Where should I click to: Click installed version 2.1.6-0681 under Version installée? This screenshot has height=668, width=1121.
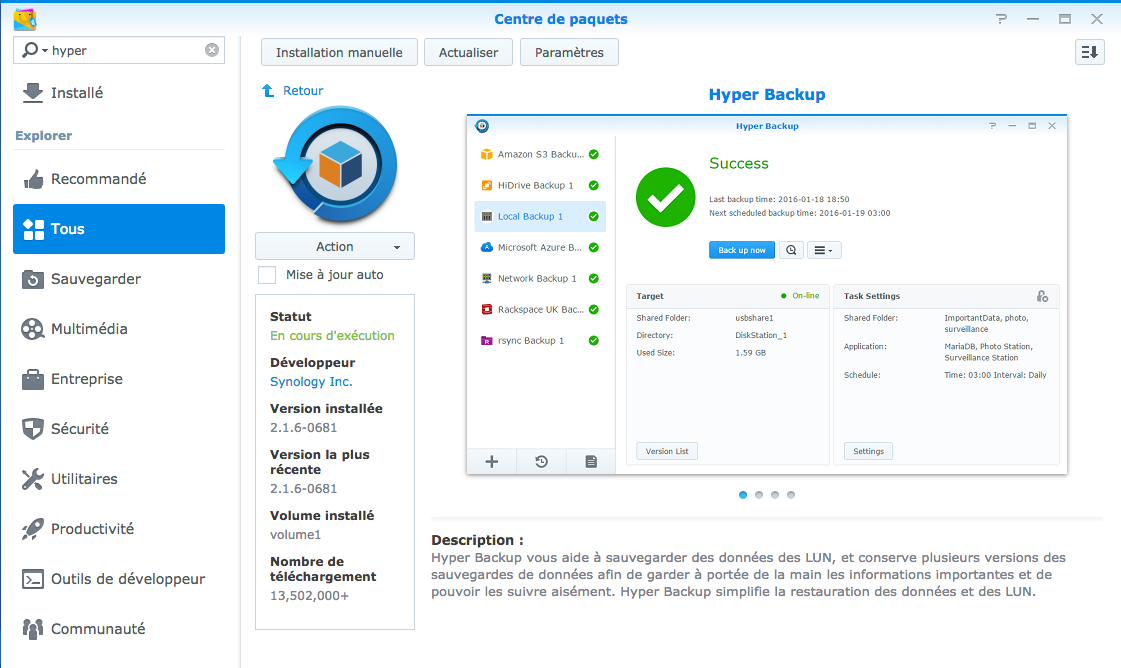click(x=303, y=428)
